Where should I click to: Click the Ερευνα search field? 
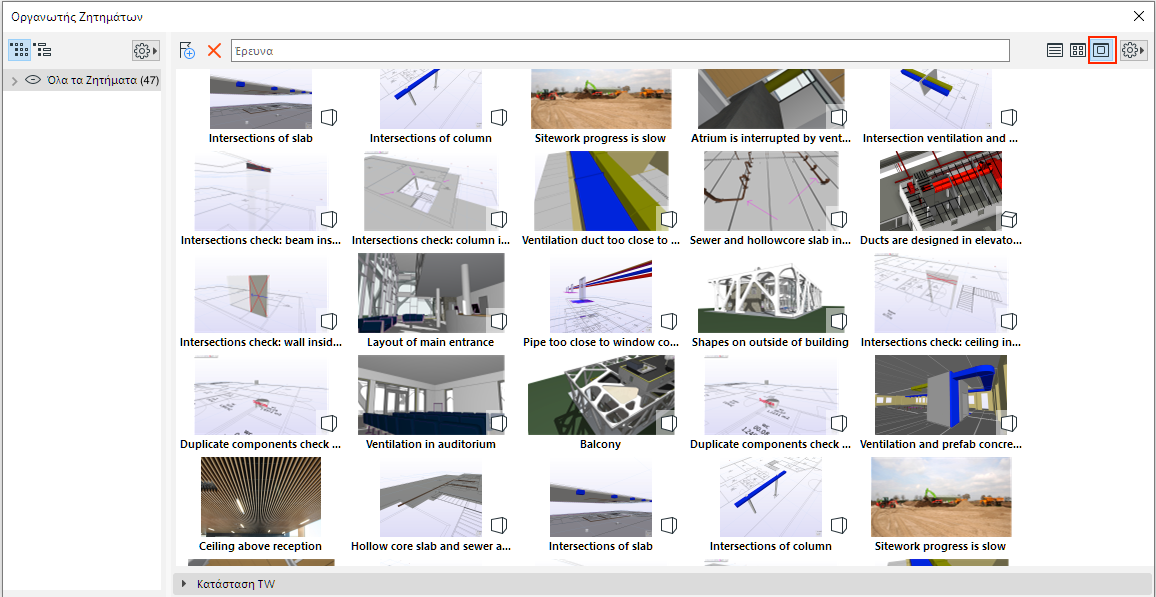tap(620, 51)
